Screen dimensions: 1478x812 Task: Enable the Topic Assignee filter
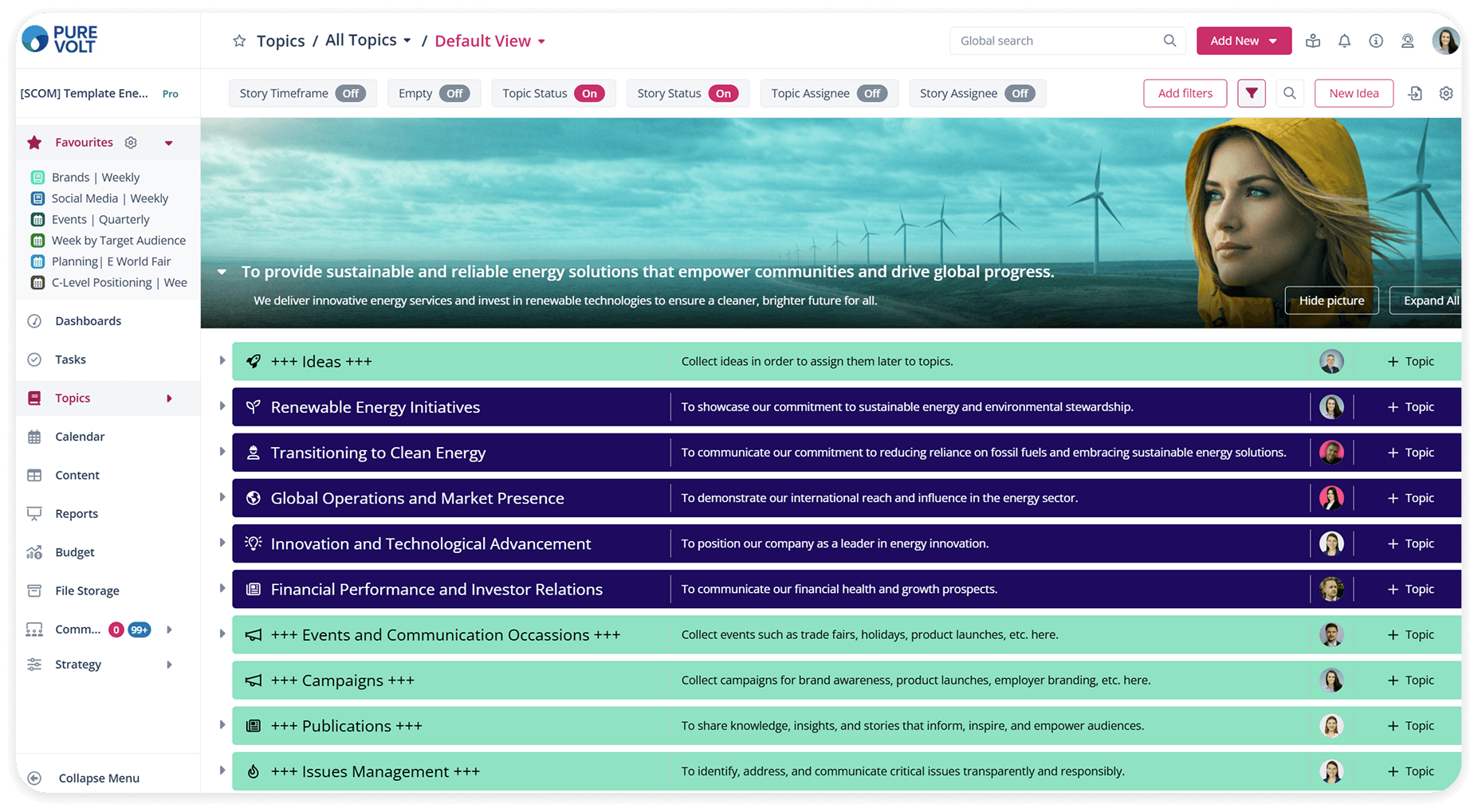872,93
